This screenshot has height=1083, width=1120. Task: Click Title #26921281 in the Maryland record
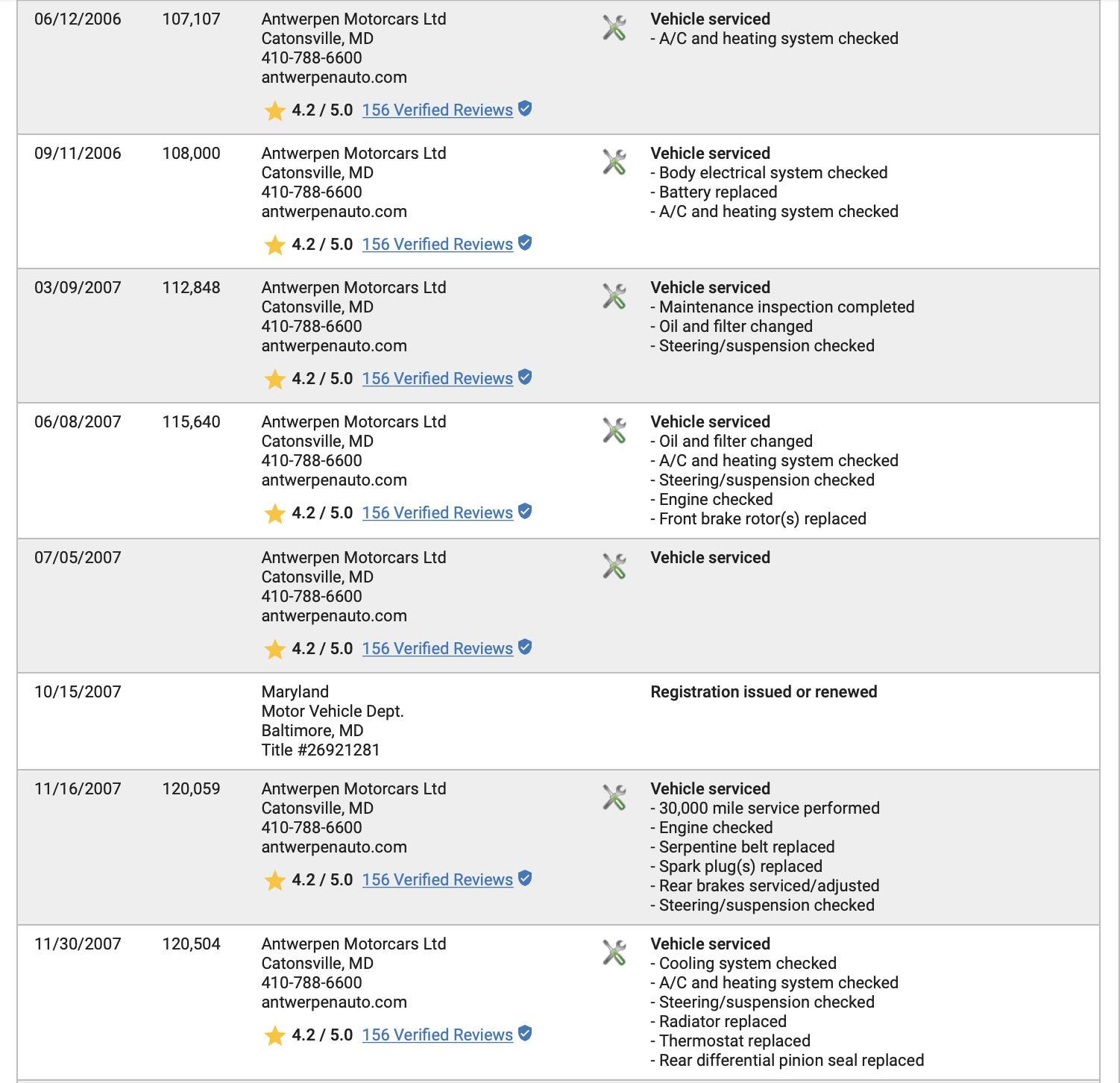321,750
